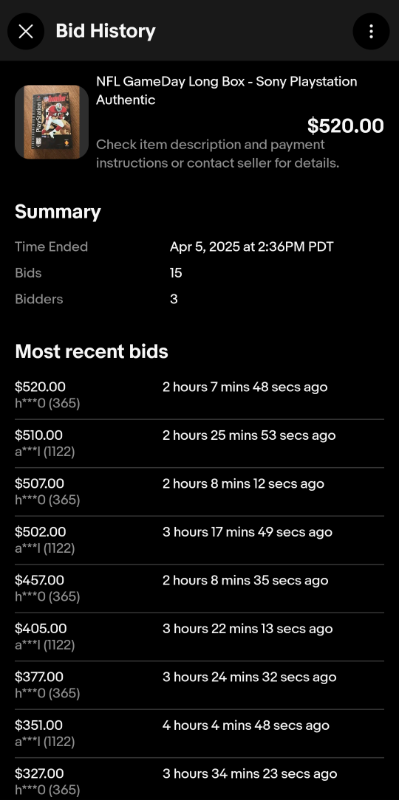Tap the Bids count of 15
The image size is (399, 800).
[176, 273]
